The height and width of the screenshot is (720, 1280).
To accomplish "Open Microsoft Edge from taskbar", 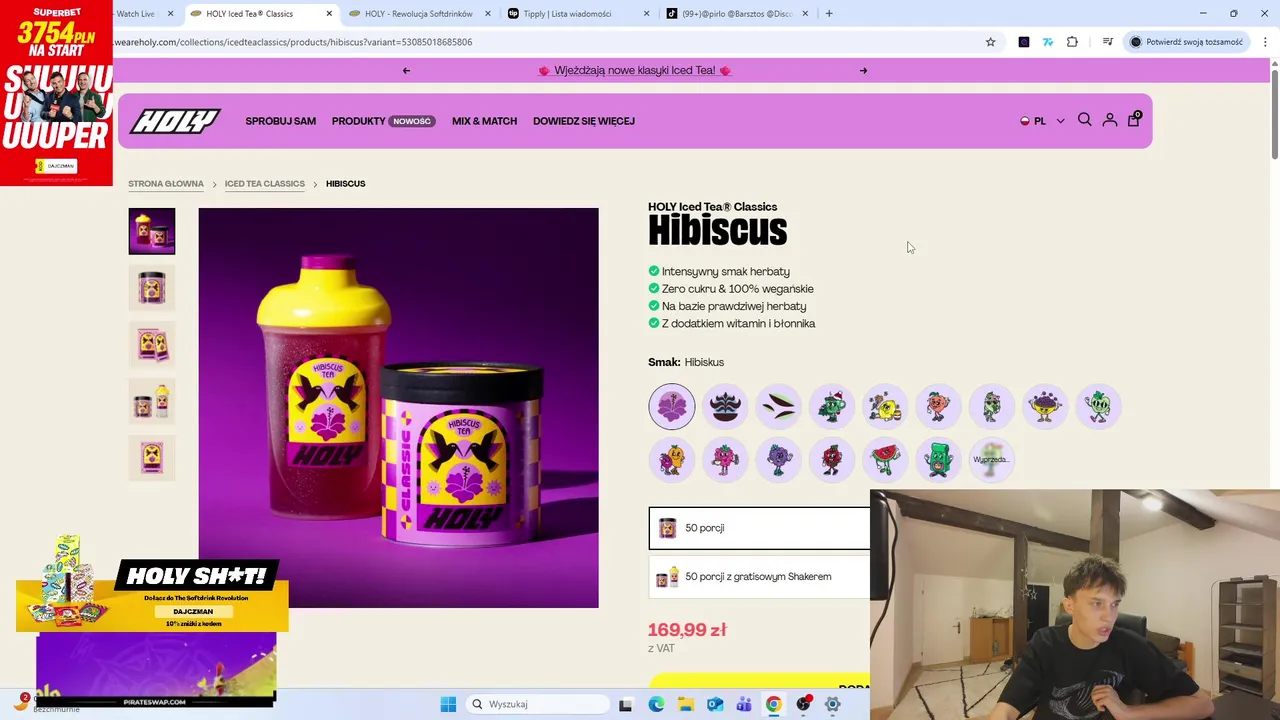I will click(656, 704).
